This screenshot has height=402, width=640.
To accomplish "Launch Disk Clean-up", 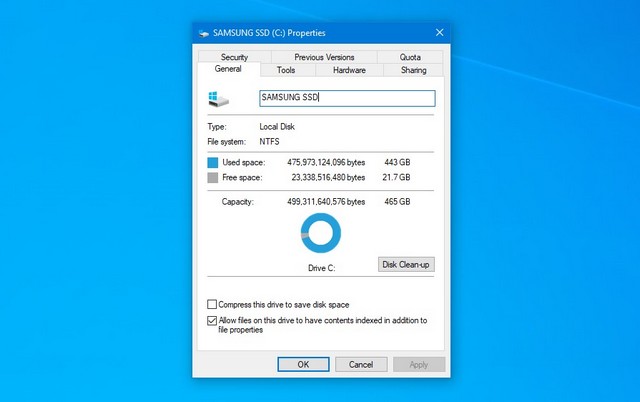I will pos(406,264).
